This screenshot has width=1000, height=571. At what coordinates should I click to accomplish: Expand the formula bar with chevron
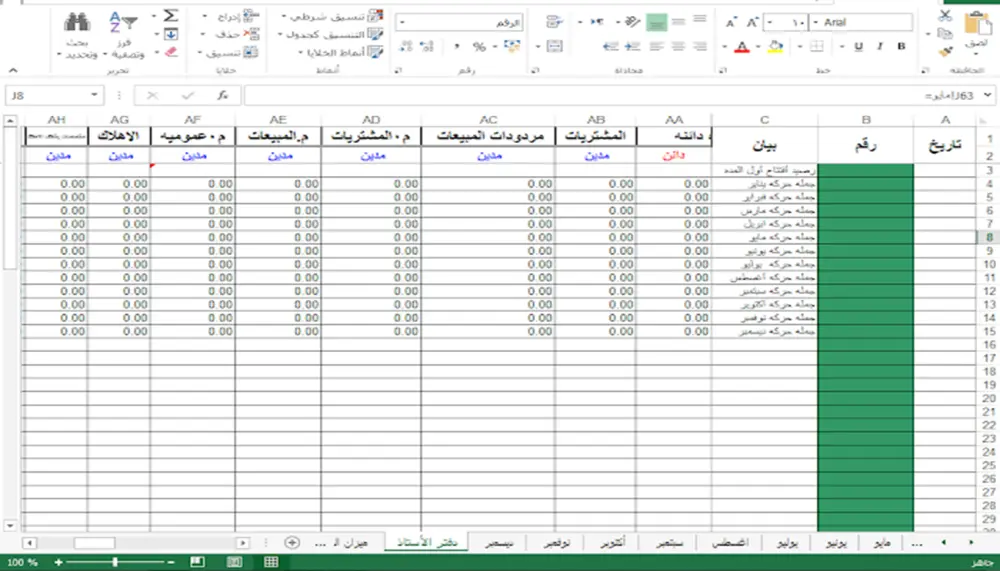987,95
